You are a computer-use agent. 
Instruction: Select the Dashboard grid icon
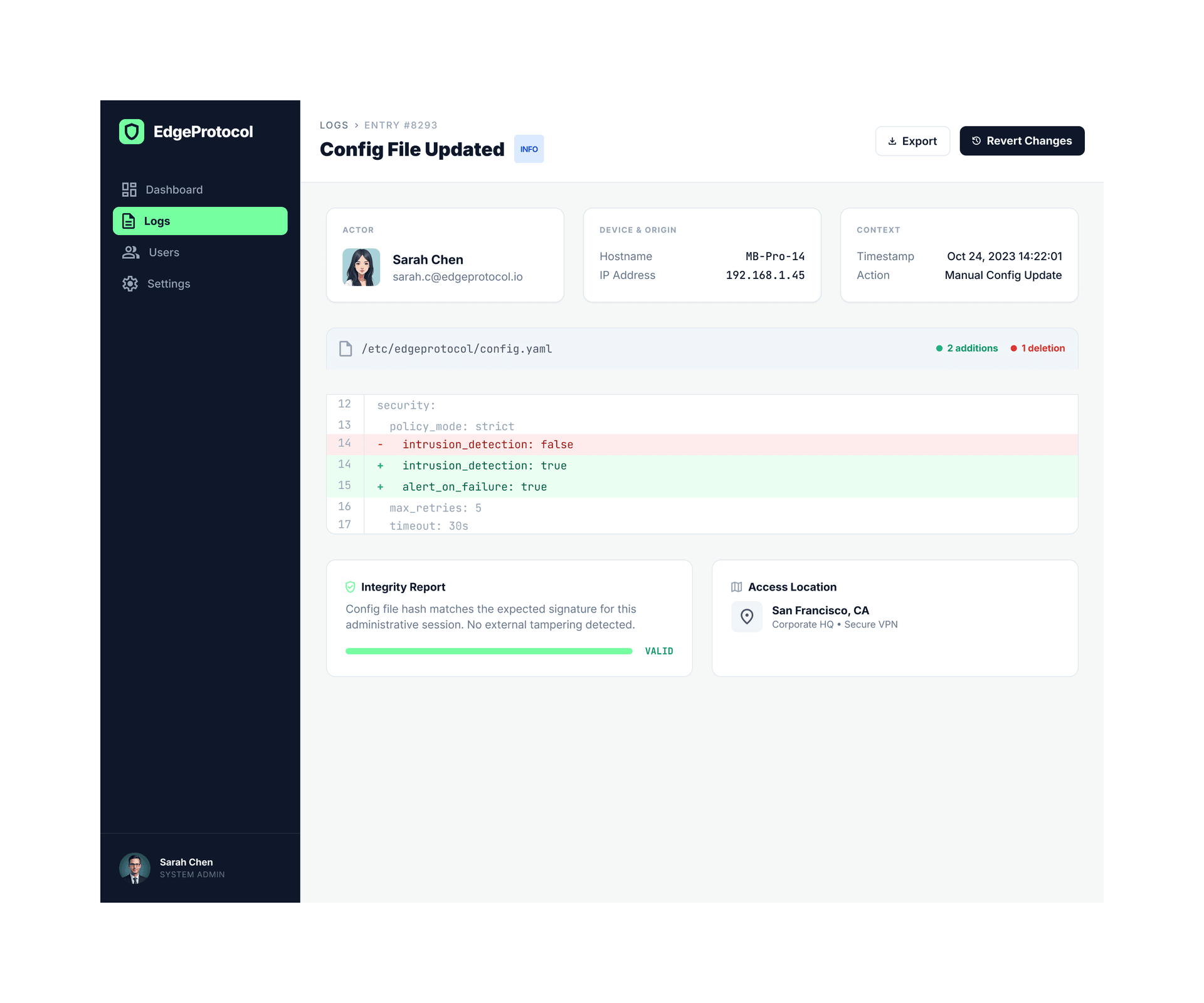[130, 189]
